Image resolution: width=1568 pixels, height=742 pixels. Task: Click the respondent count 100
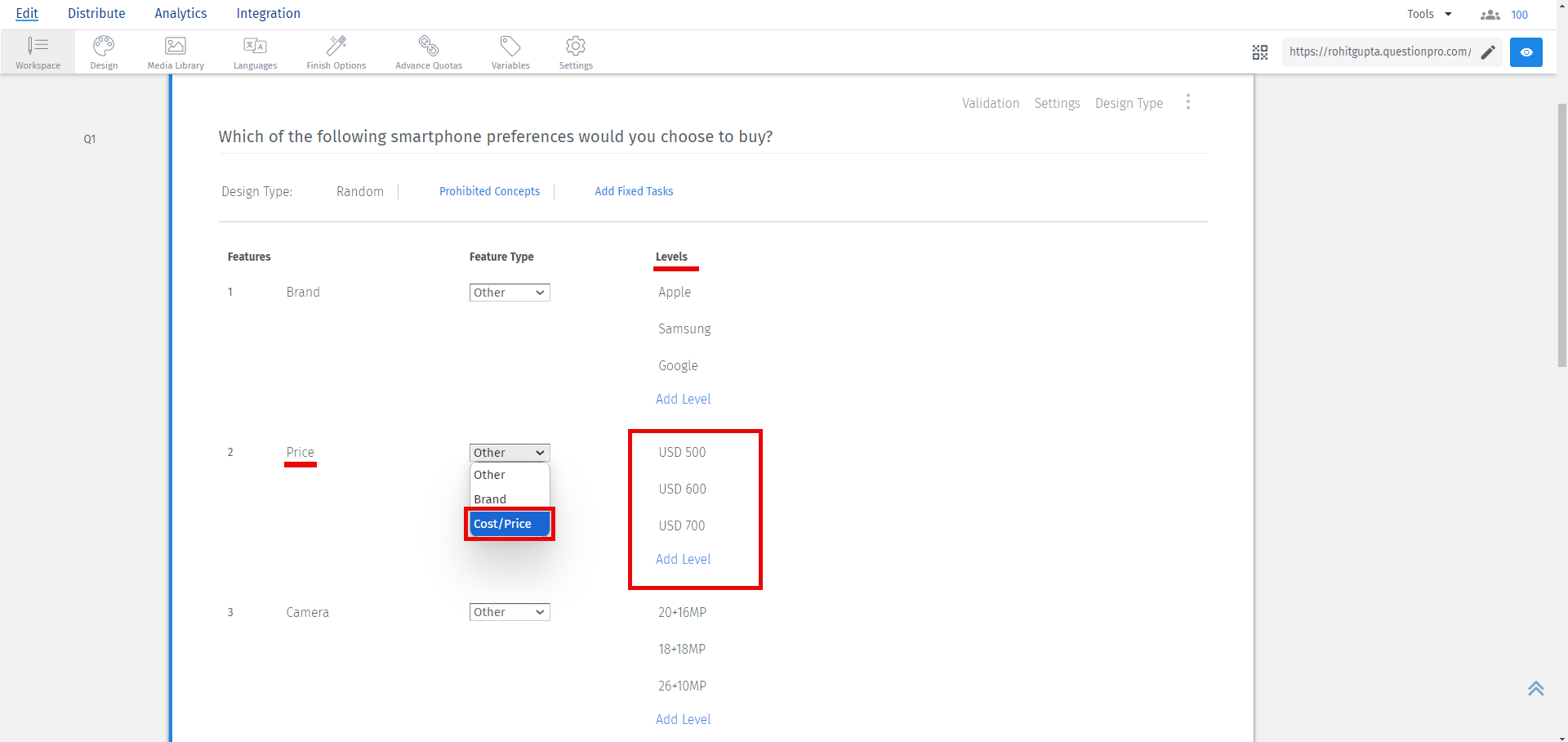(1519, 15)
